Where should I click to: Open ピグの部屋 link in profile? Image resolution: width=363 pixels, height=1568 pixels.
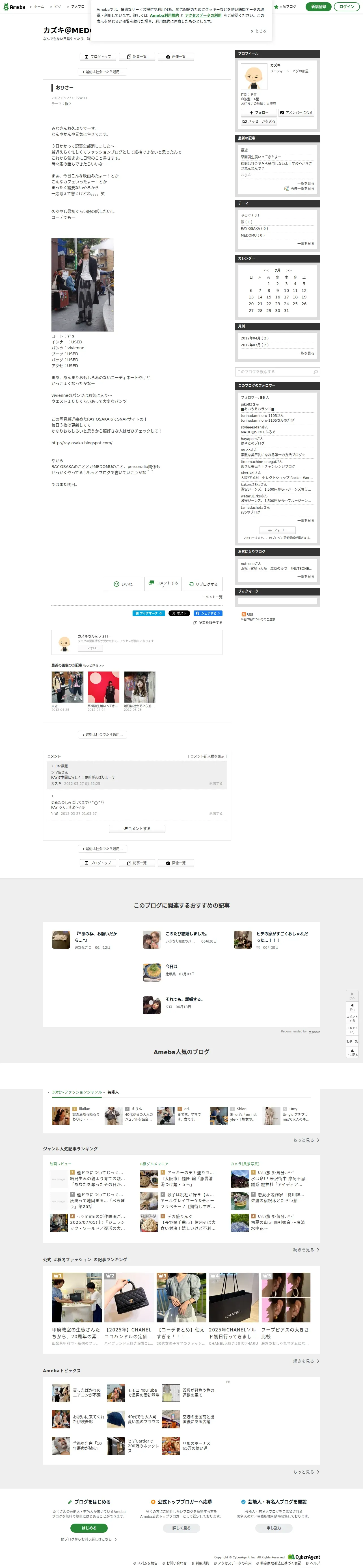[300, 71]
